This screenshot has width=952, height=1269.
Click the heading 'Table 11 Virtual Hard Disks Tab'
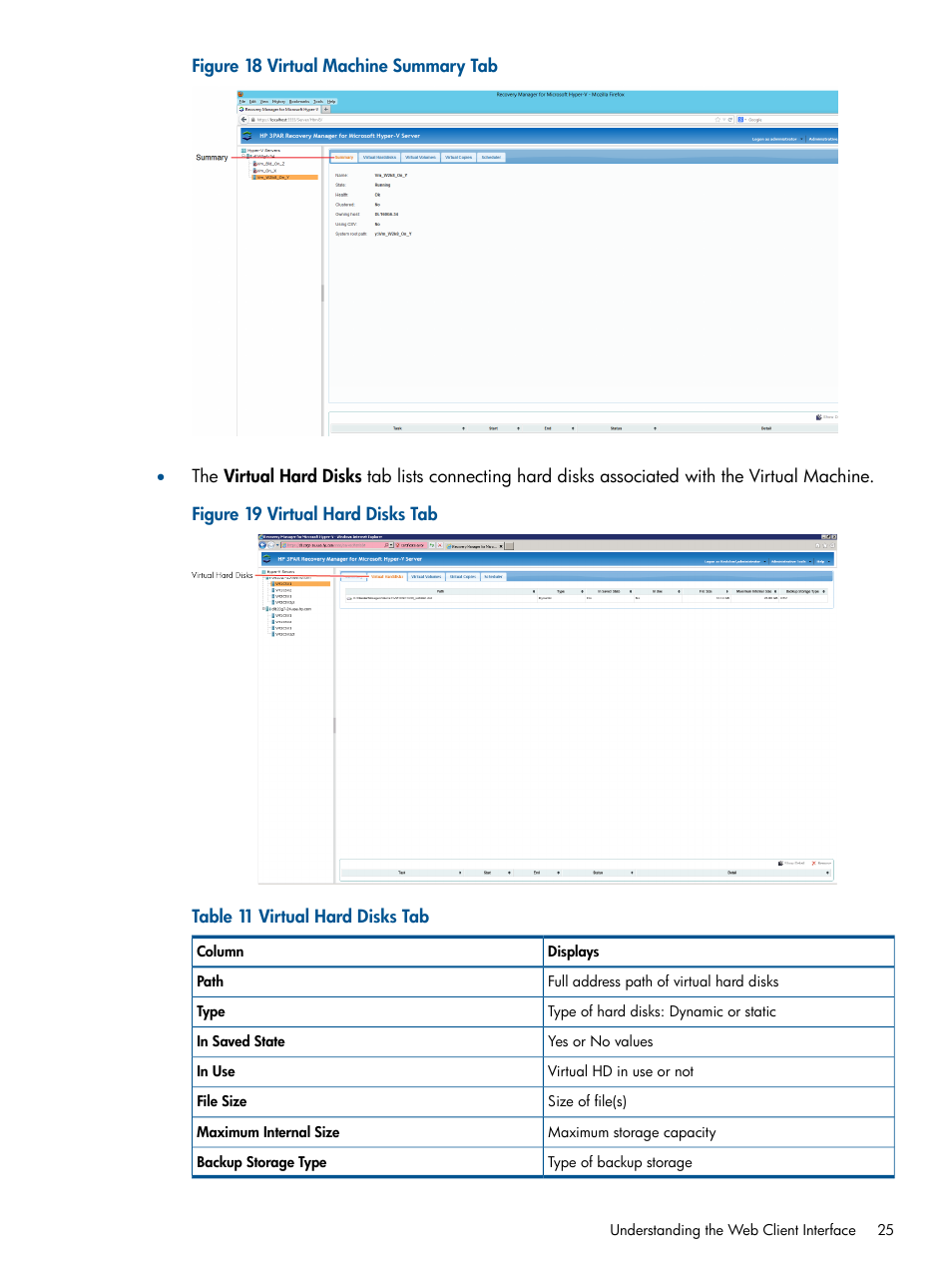point(310,917)
